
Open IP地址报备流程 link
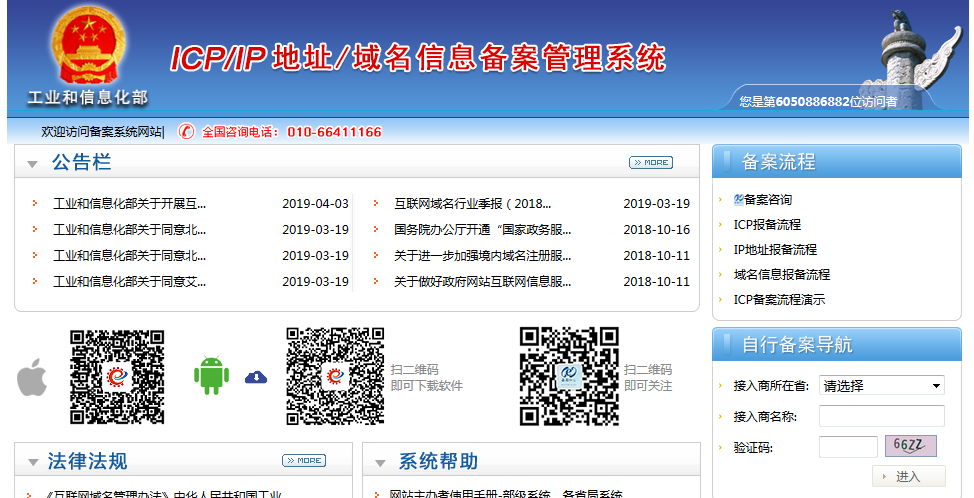[x=775, y=250]
